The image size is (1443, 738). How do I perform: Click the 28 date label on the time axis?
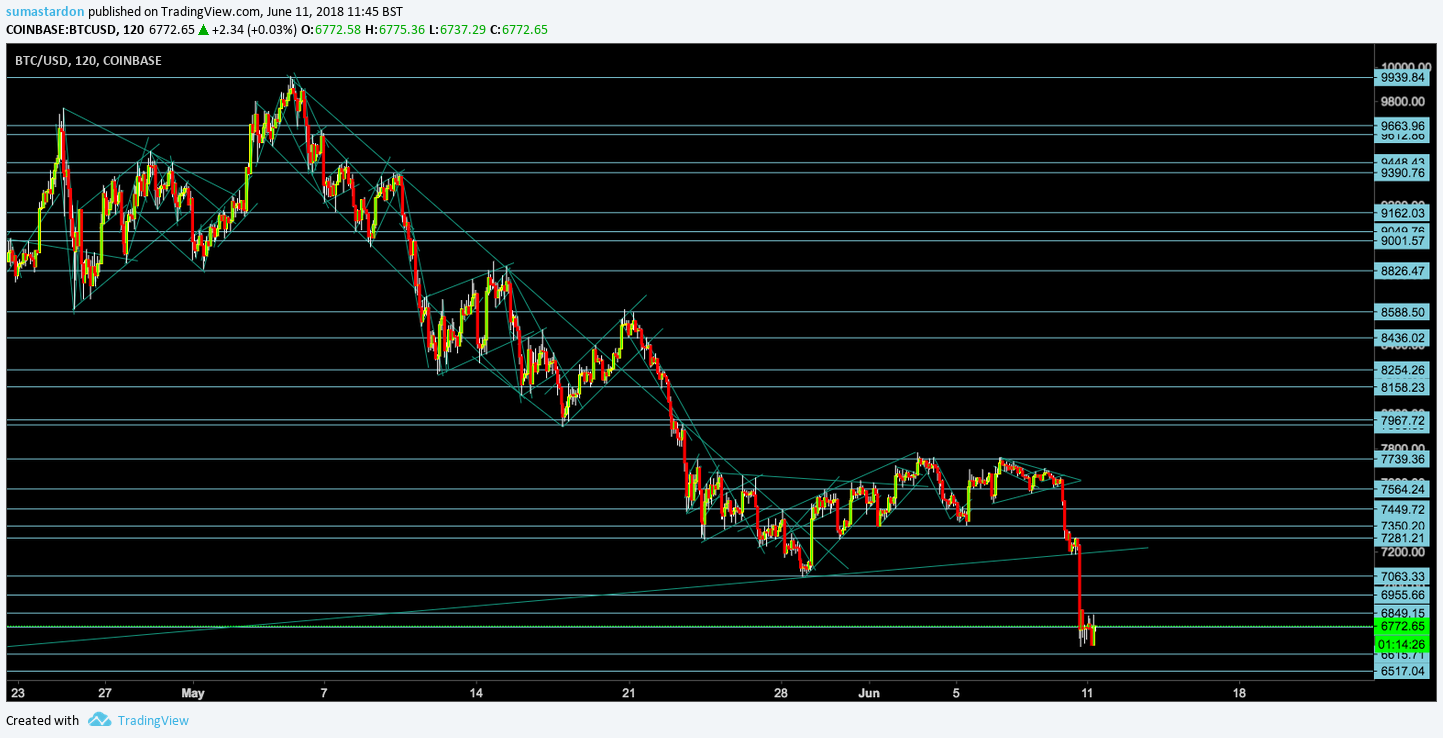point(781,692)
